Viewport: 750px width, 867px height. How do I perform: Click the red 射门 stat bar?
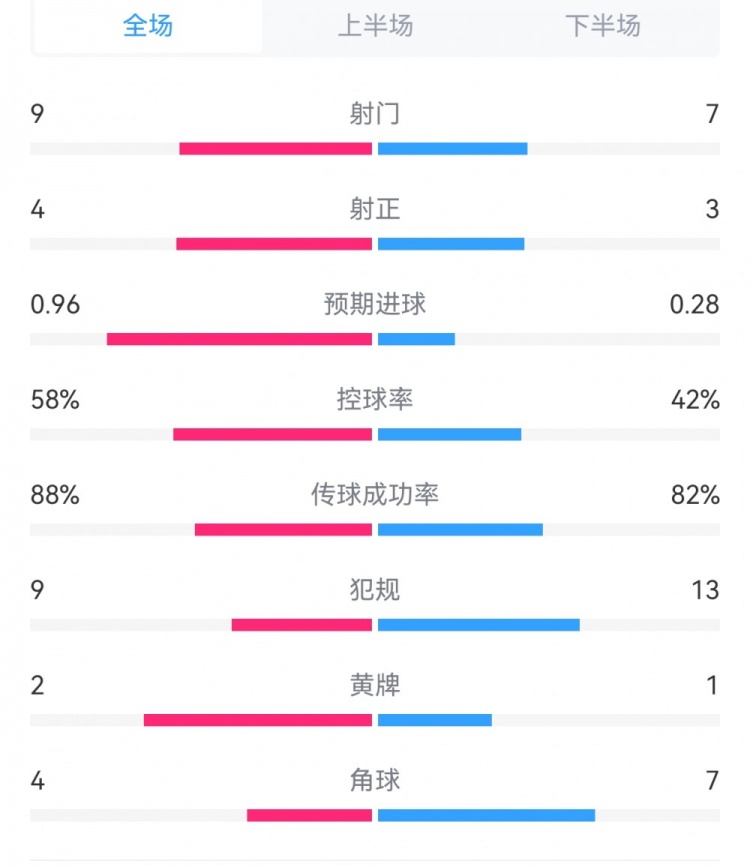275,146
